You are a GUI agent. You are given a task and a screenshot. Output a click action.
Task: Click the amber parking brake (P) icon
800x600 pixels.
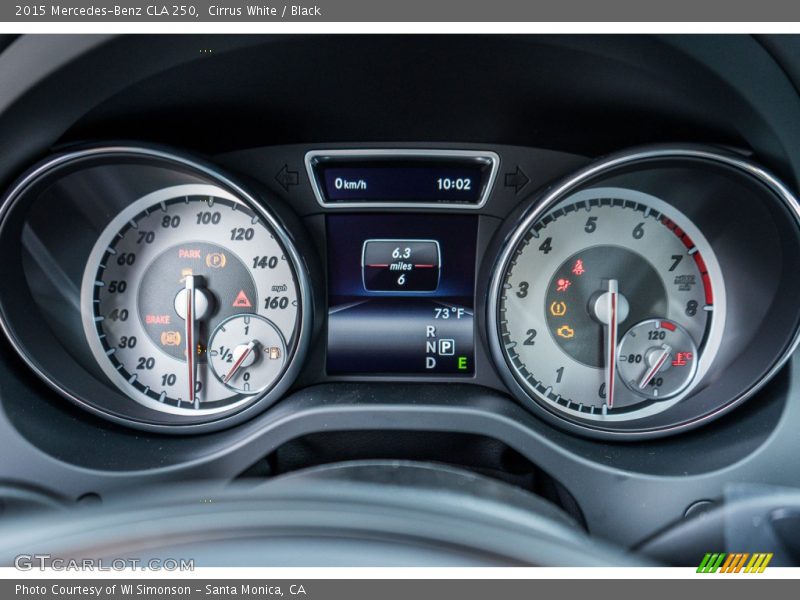216,261
